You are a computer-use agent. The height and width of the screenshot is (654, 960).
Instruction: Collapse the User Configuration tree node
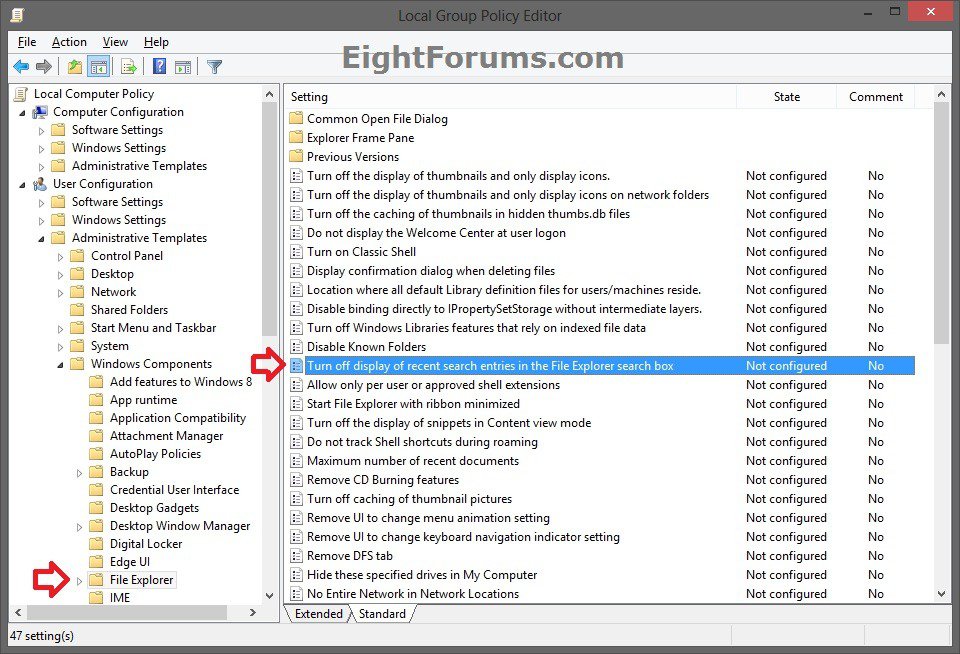[23, 185]
